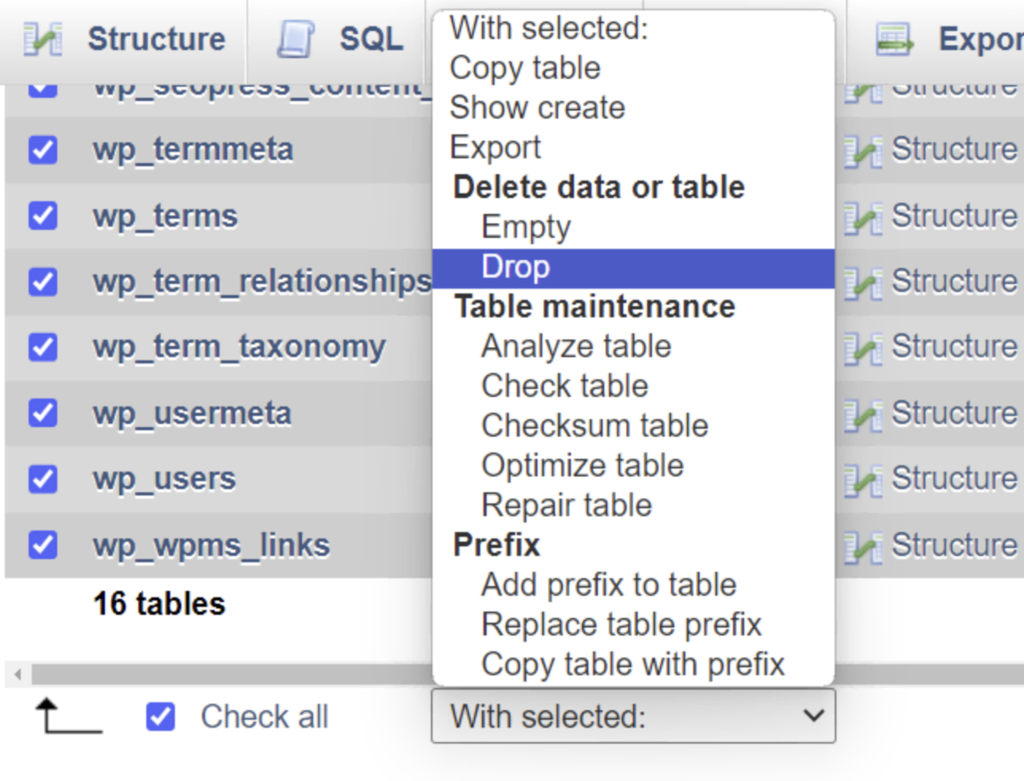Uncheck the wp_terms table checkbox
The height and width of the screenshot is (781, 1024).
tap(41, 215)
